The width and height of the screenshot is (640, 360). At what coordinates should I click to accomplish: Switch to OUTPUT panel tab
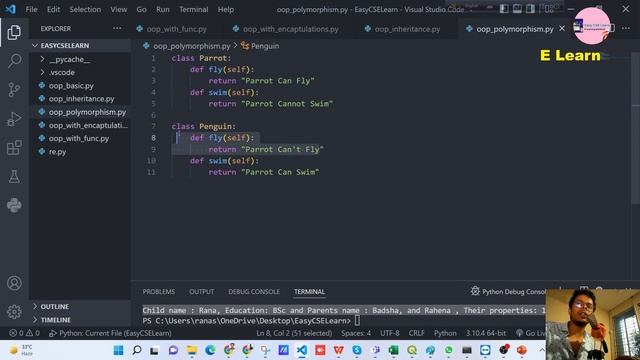click(201, 292)
